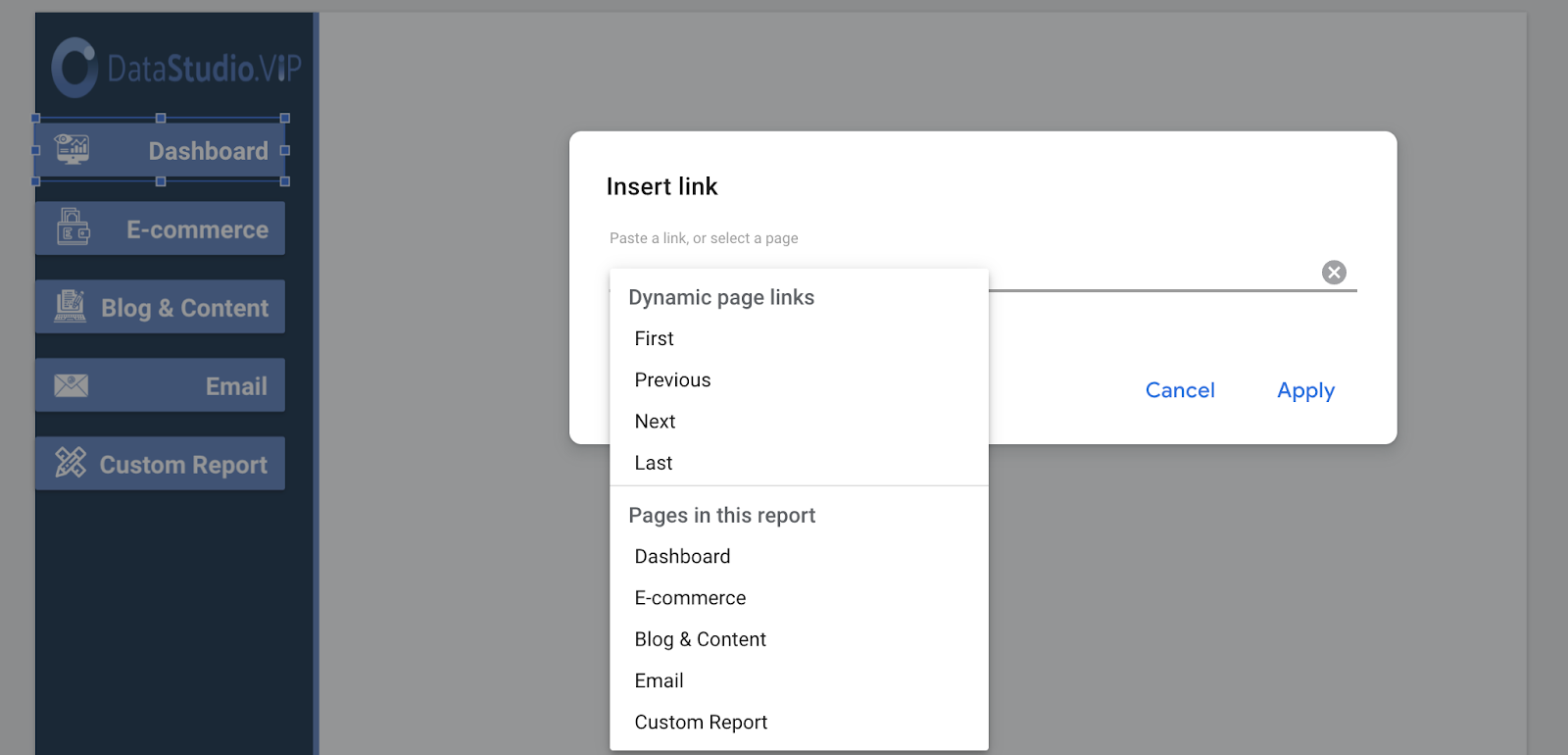Apply the inserted link
This screenshot has height=755, width=1568.
point(1305,390)
